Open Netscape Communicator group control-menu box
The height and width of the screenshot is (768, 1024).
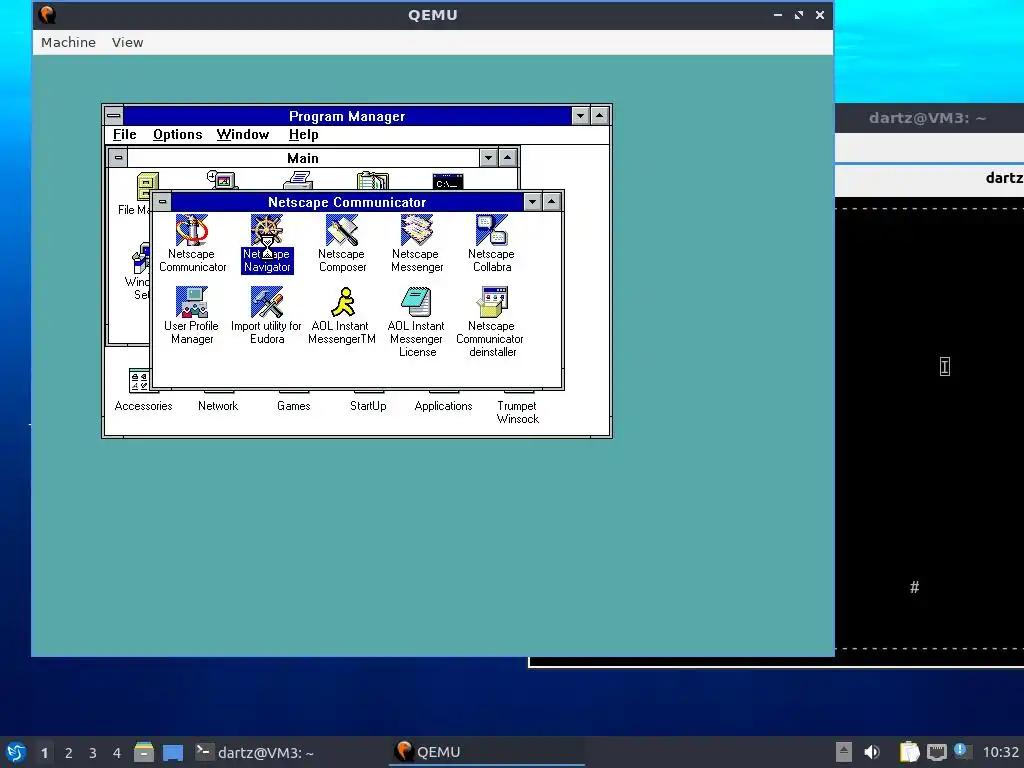[163, 202]
